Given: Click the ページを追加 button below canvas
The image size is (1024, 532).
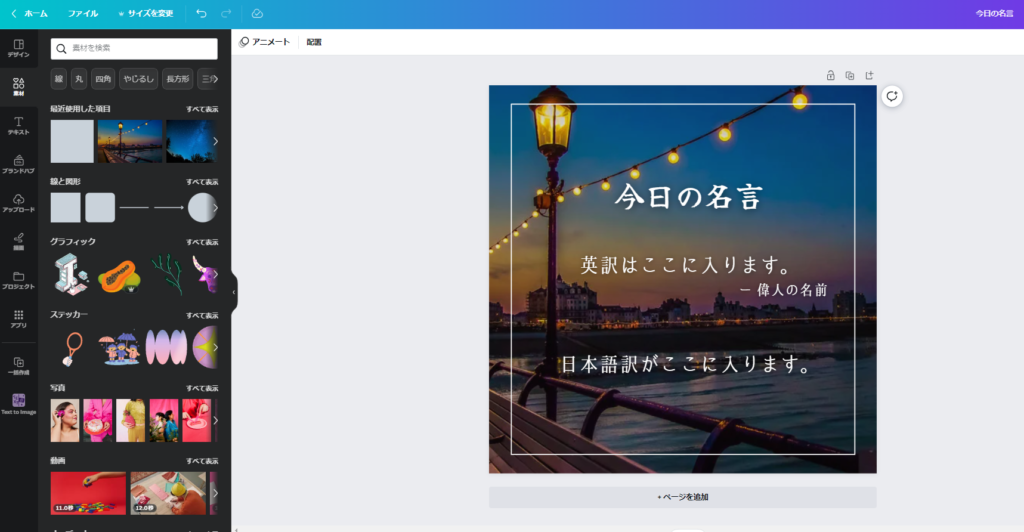Looking at the screenshot, I should [682, 497].
